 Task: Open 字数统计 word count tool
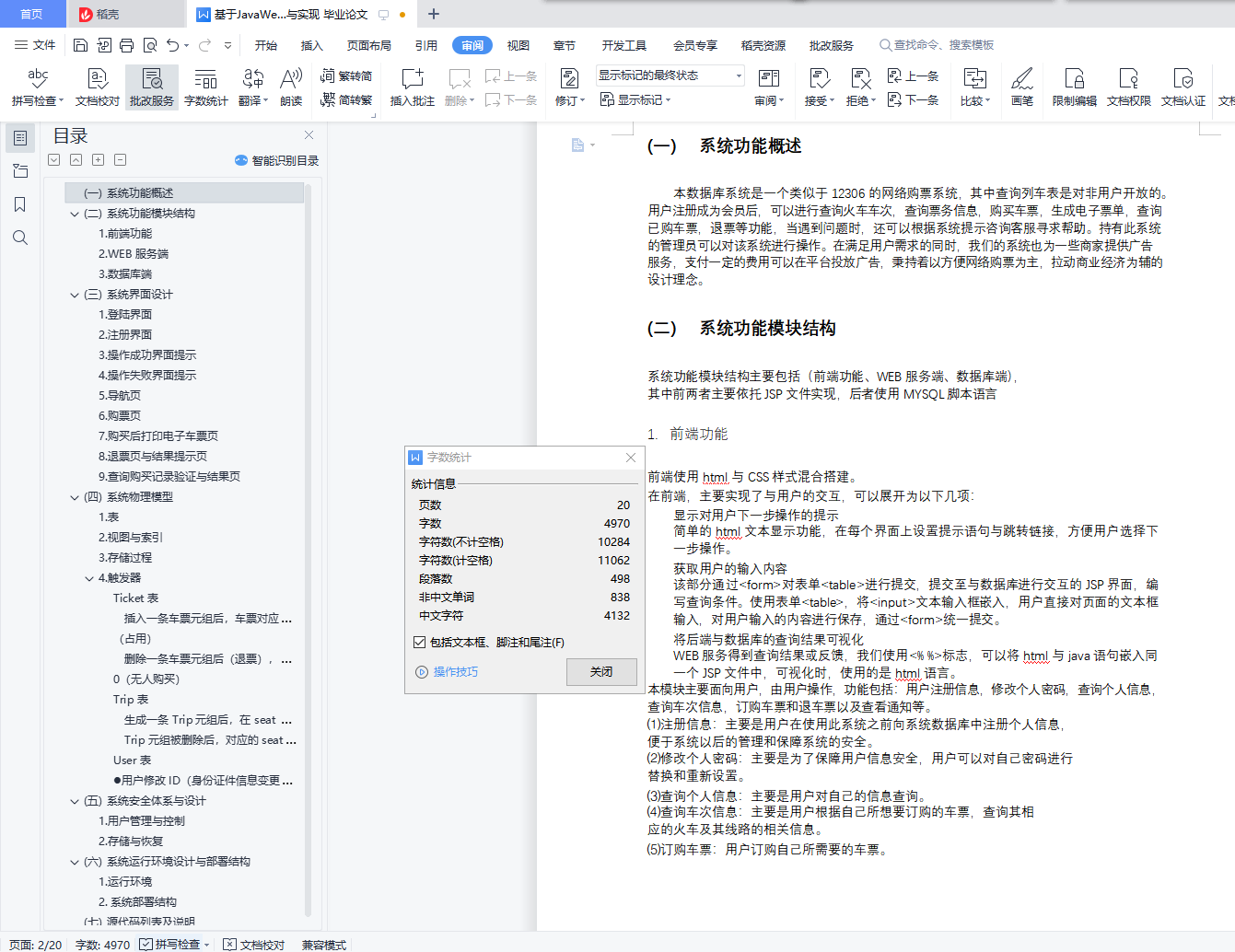(206, 87)
